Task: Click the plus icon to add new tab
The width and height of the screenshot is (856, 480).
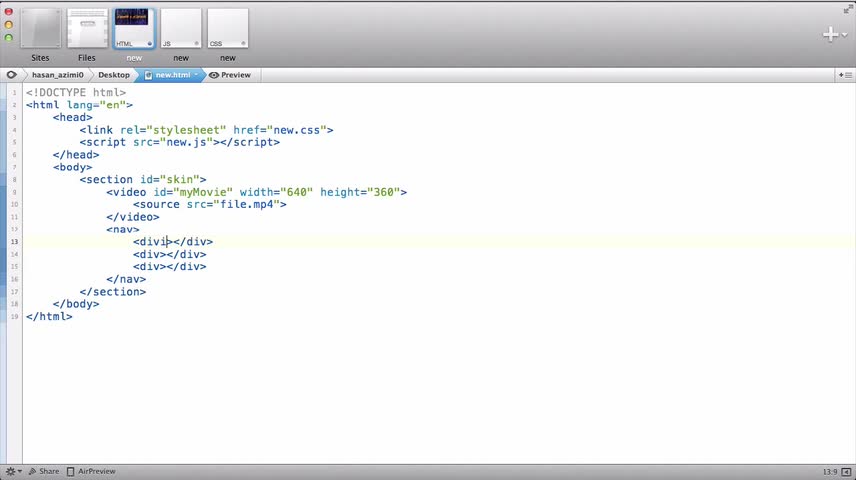Action: click(830, 34)
